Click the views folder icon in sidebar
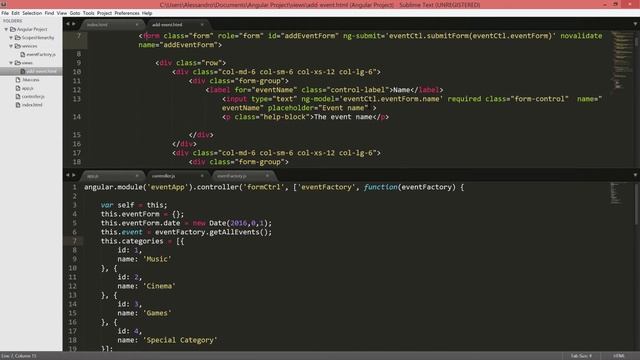 18,63
